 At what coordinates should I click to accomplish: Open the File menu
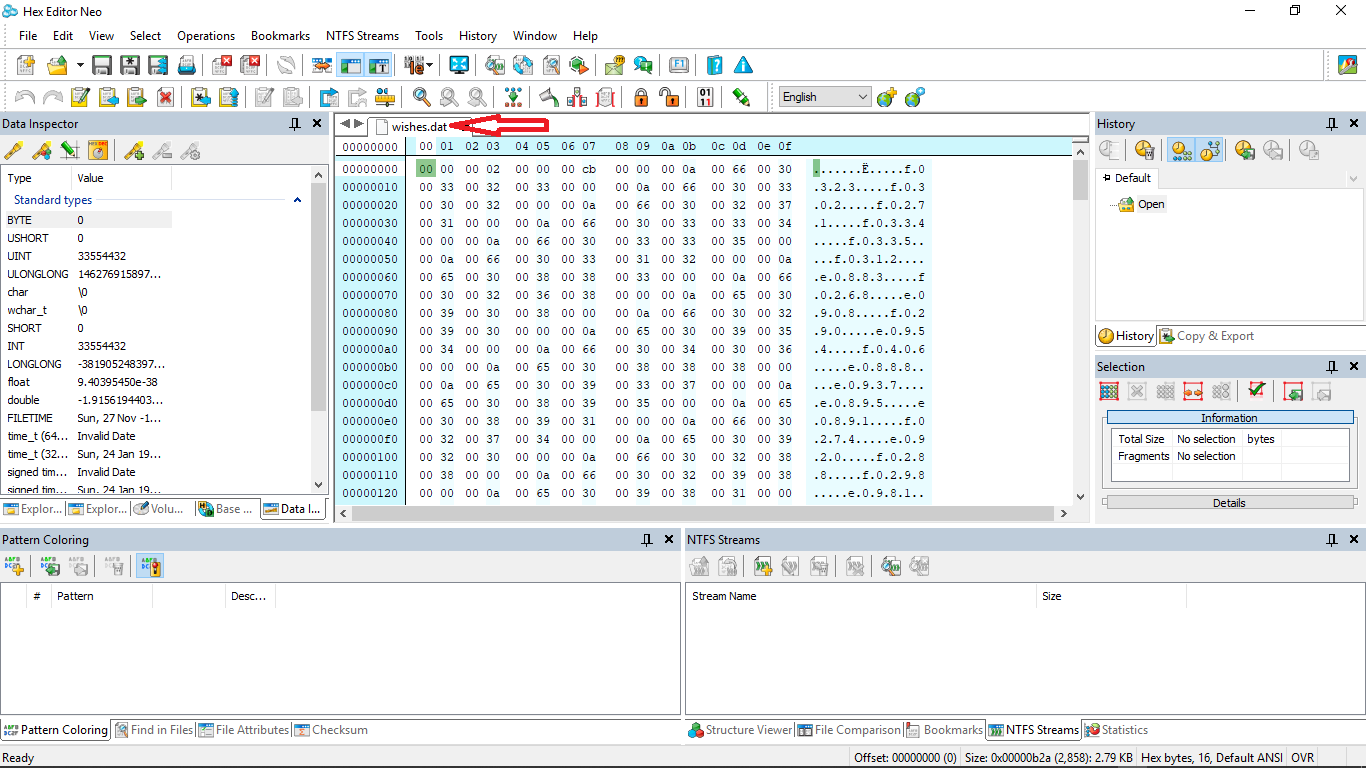coord(28,35)
